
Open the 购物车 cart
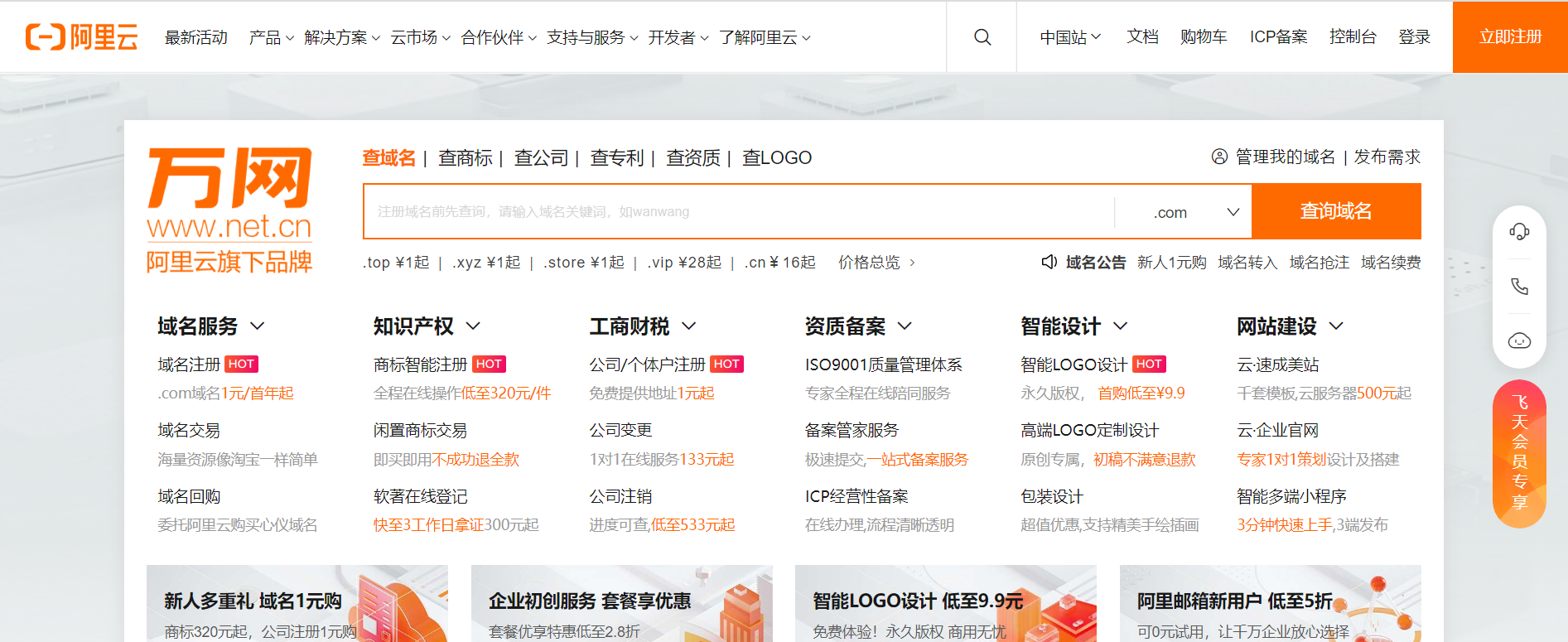pos(1204,37)
